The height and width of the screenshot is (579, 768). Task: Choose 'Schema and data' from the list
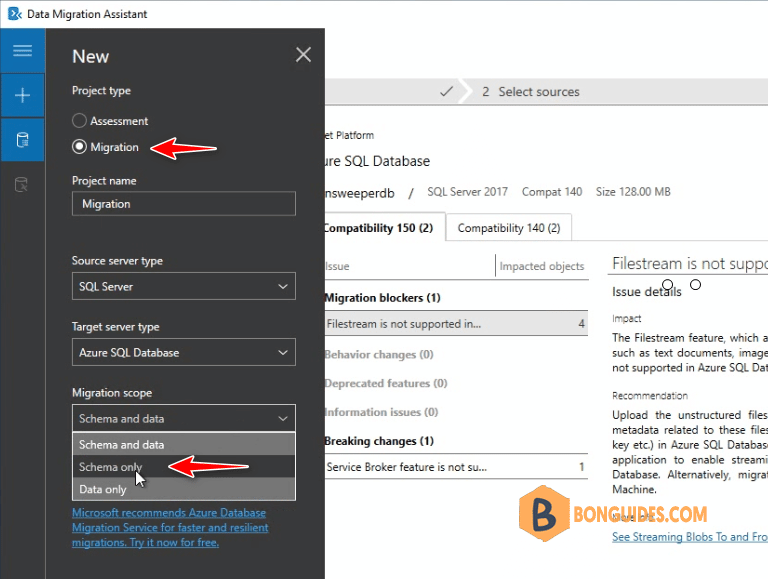(x=184, y=444)
